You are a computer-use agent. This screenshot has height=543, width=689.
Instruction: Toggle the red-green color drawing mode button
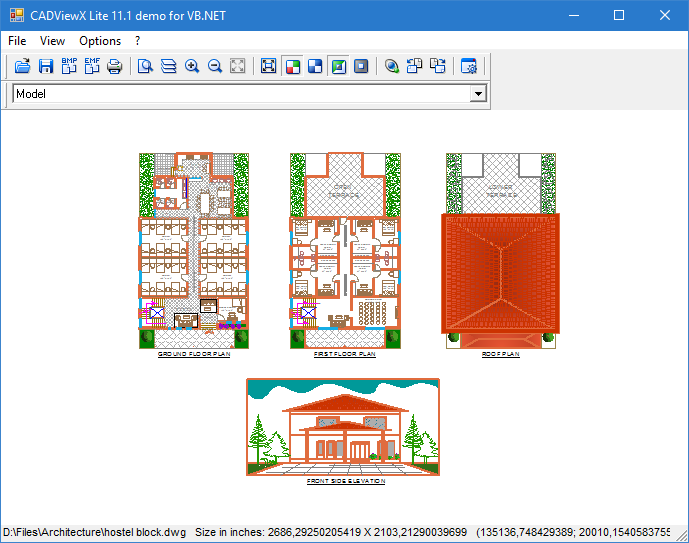pyautogui.click(x=293, y=66)
